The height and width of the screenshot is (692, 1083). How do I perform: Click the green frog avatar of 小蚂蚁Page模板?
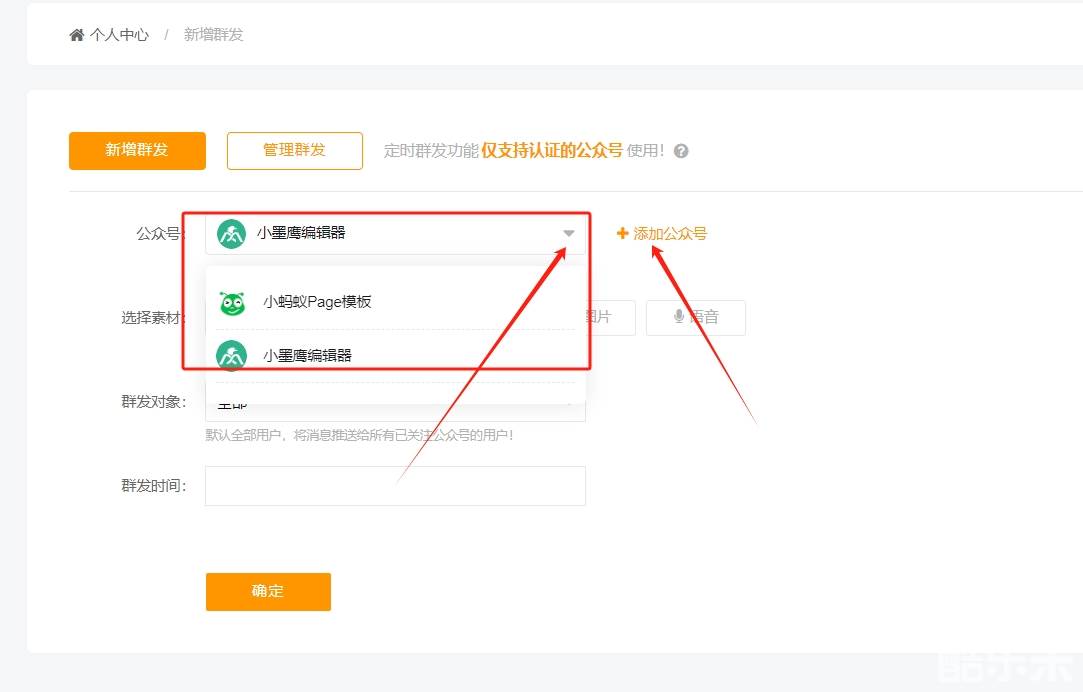pyautogui.click(x=232, y=303)
